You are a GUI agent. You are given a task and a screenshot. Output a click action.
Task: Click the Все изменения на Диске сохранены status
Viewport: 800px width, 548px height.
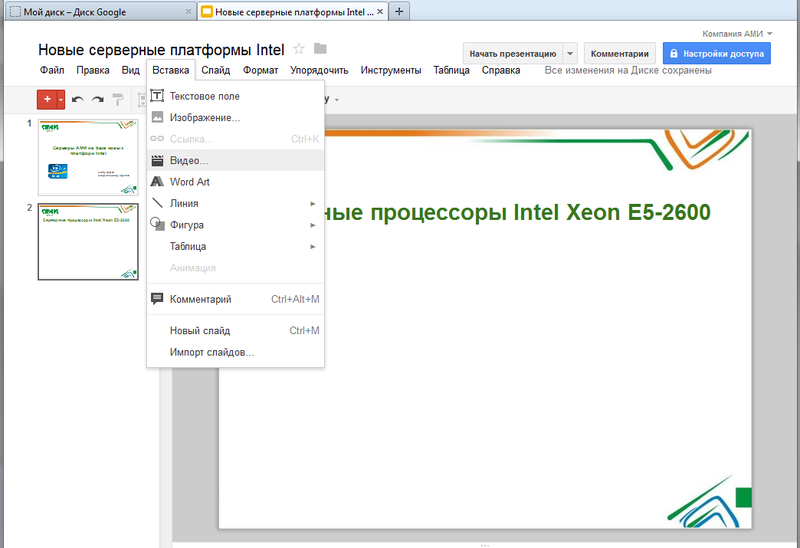(628, 70)
